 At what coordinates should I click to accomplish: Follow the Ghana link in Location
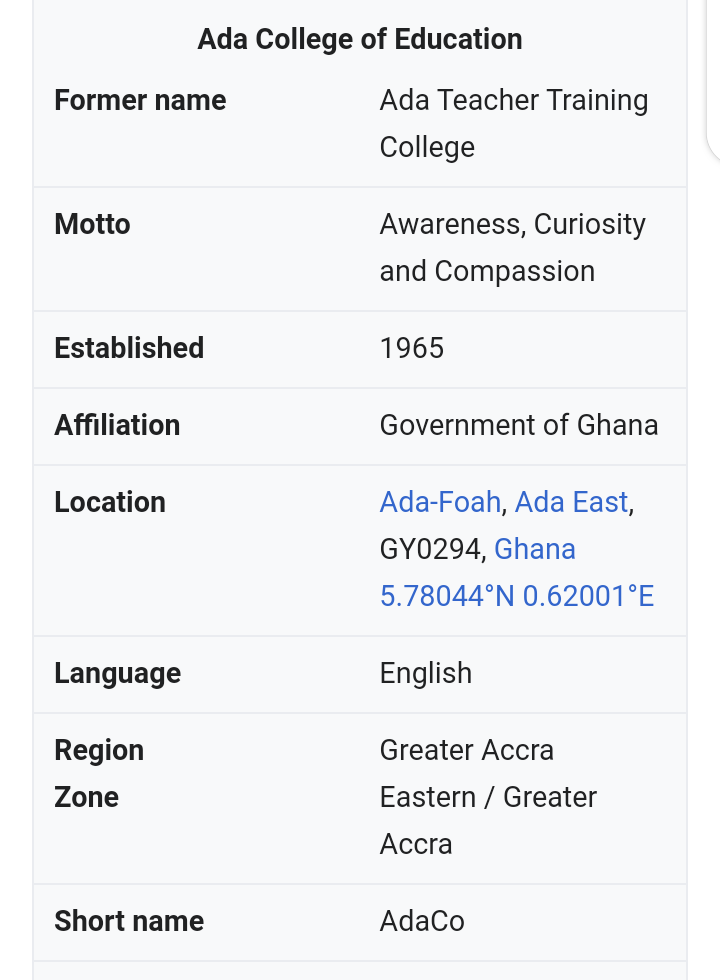[534, 549]
